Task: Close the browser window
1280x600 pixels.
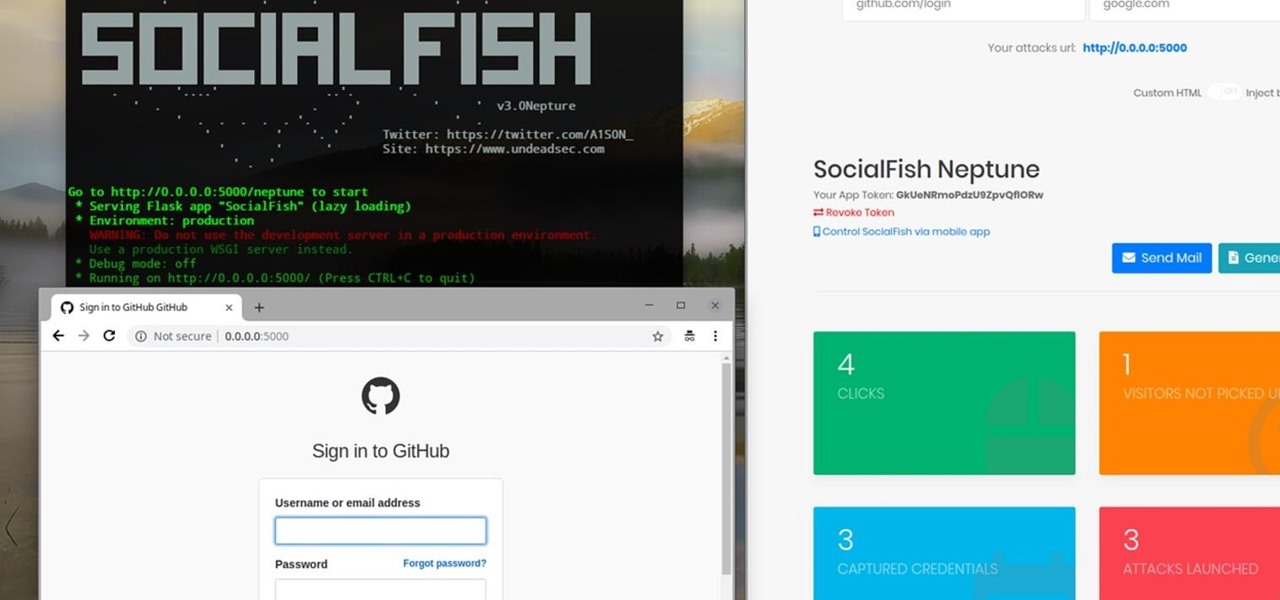Action: point(714,305)
